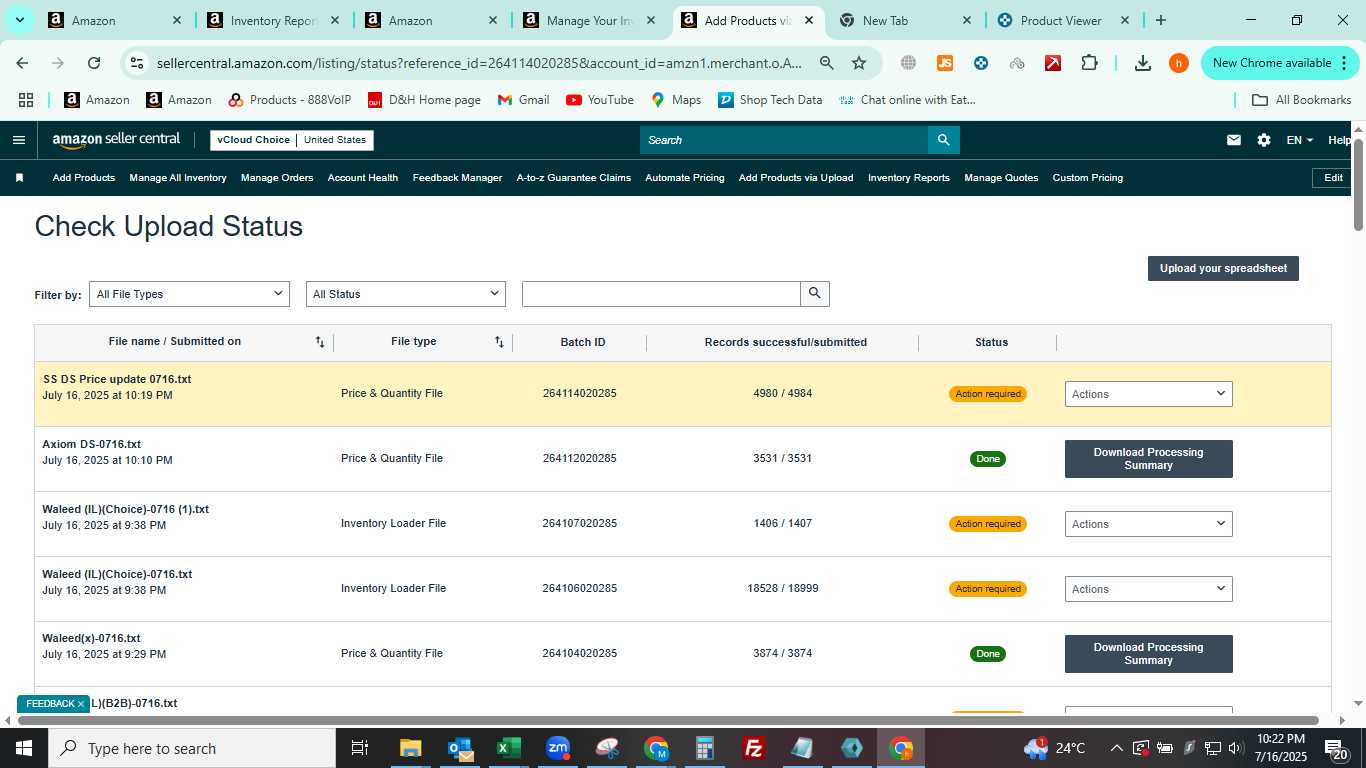Open the All File Types filter dropdown
This screenshot has height=768, width=1366.
189,294
